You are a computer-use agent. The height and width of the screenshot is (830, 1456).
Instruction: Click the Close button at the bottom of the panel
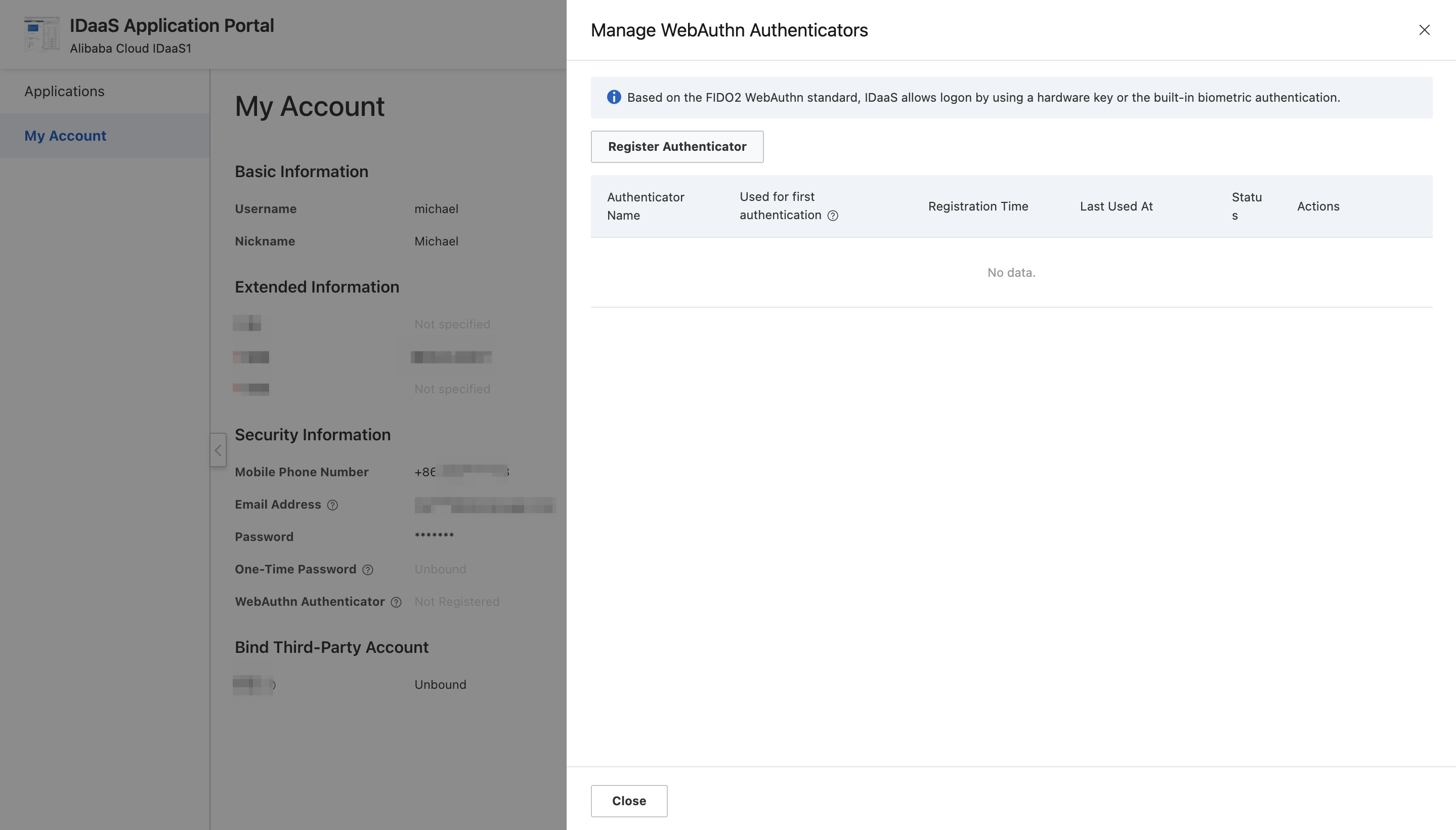629,800
